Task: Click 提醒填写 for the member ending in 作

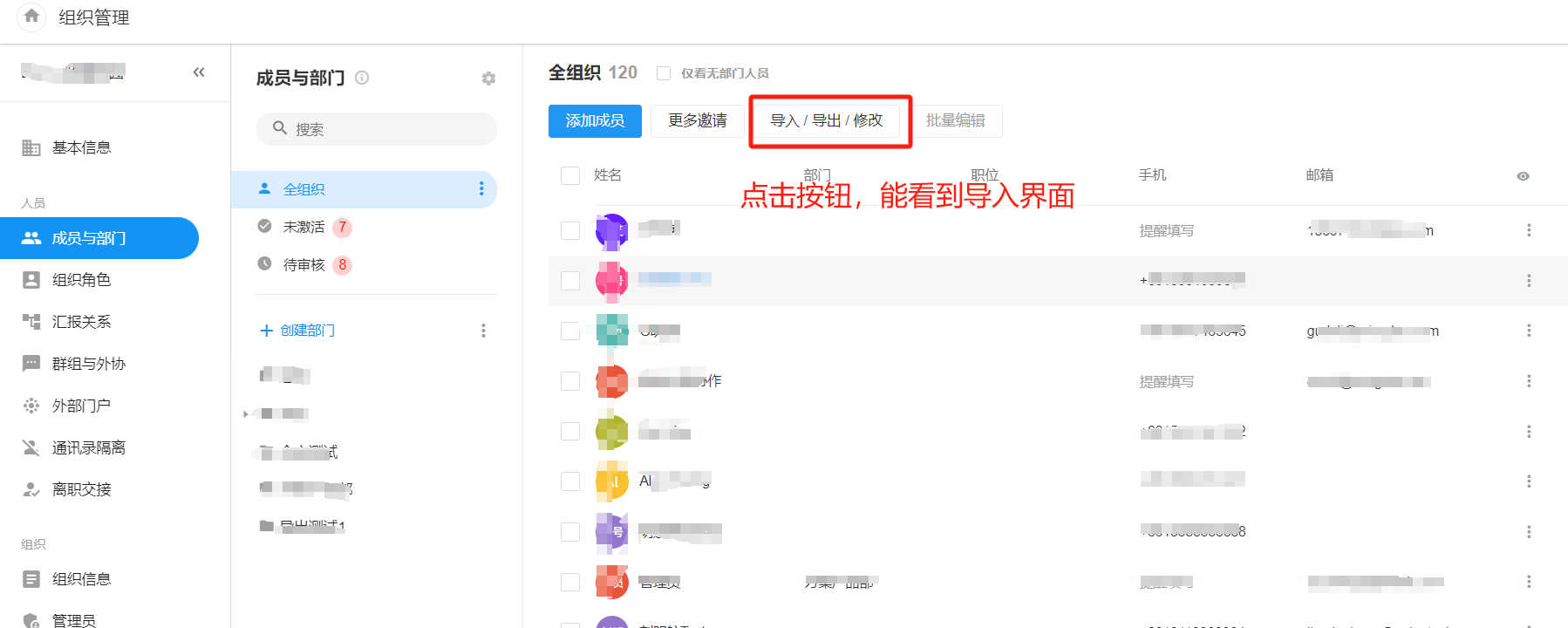Action: point(1167,382)
